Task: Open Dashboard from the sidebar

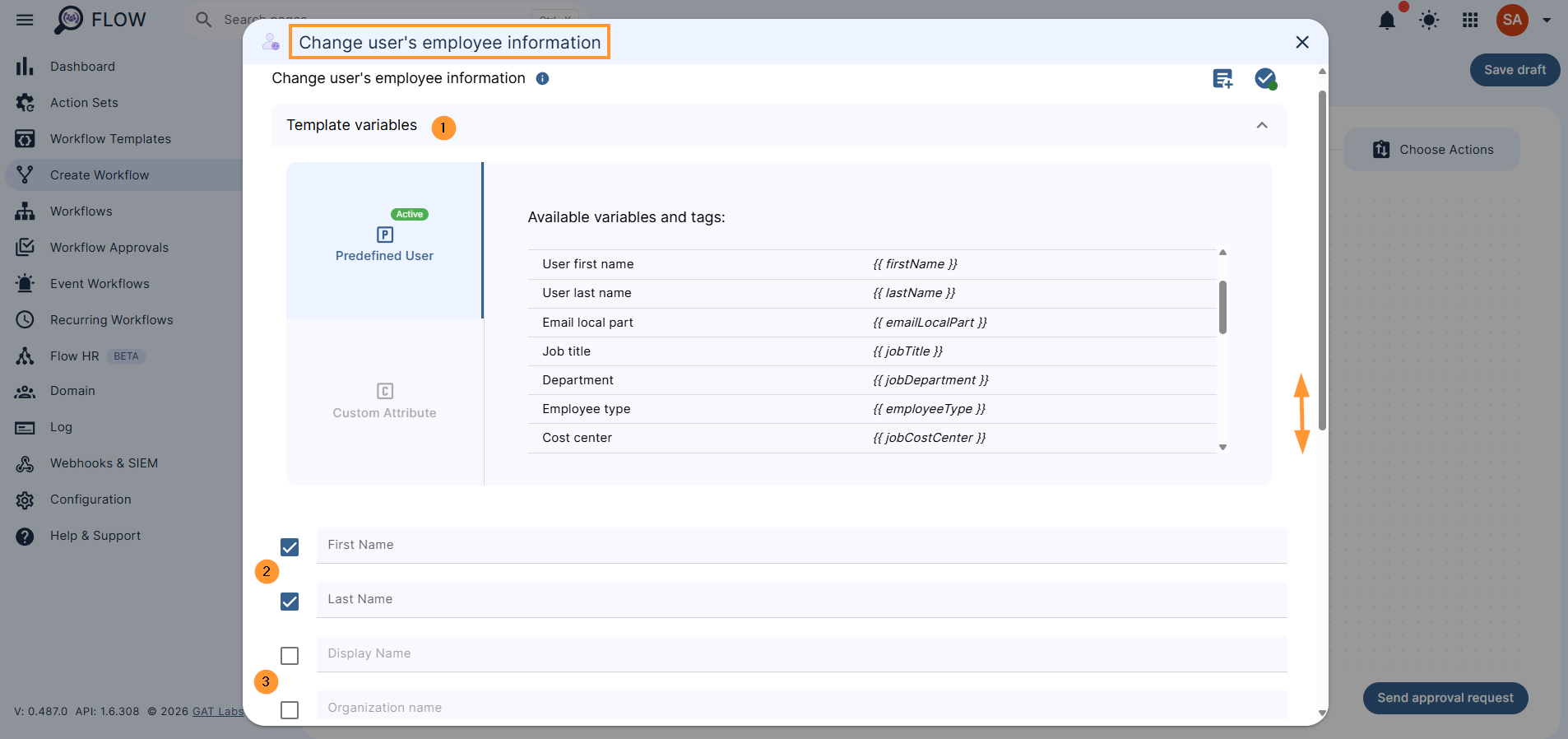Action: [82, 66]
